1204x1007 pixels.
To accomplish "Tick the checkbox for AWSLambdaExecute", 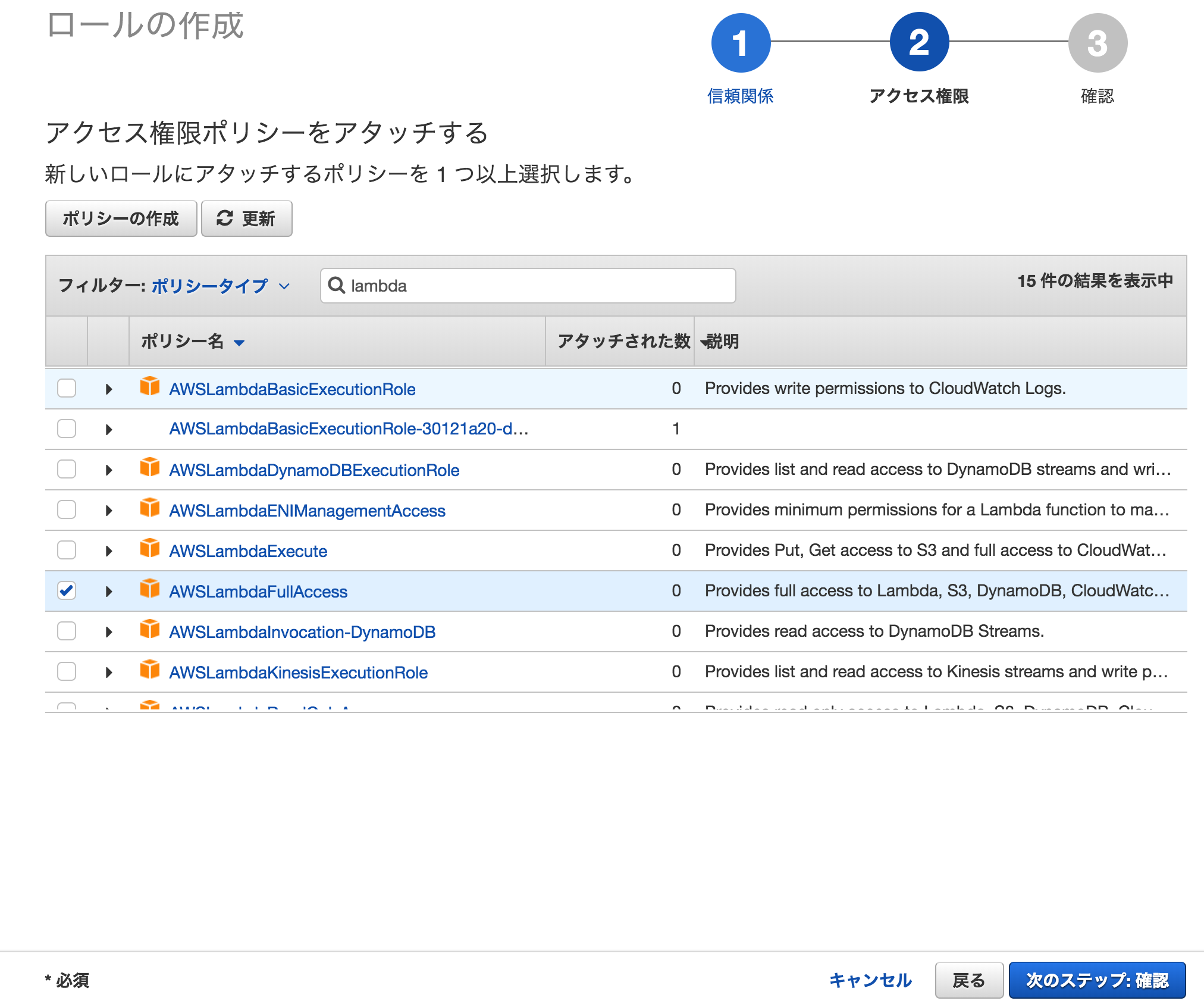I will [x=67, y=550].
